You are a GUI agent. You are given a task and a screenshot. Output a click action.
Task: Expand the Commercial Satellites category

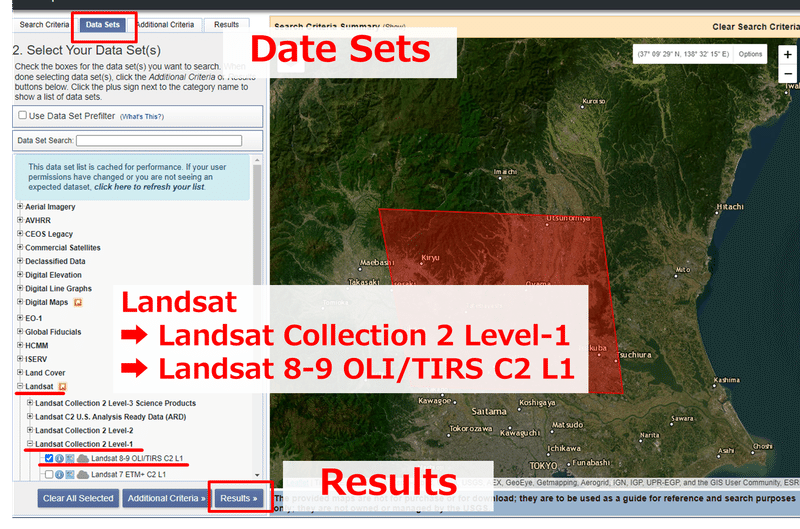pyautogui.click(x=20, y=247)
